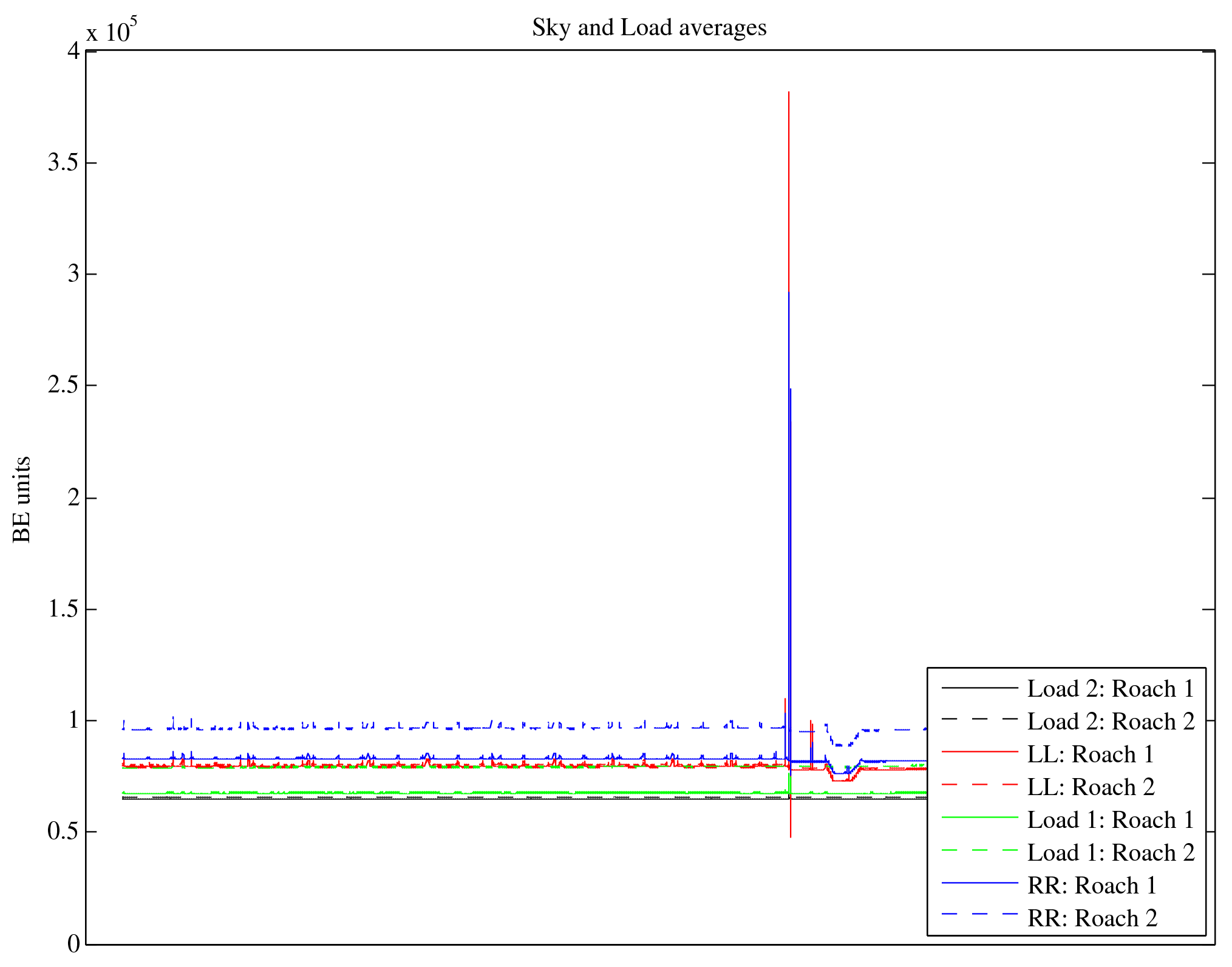Click the 'RR: Roach 1' legend label

coord(1092,886)
